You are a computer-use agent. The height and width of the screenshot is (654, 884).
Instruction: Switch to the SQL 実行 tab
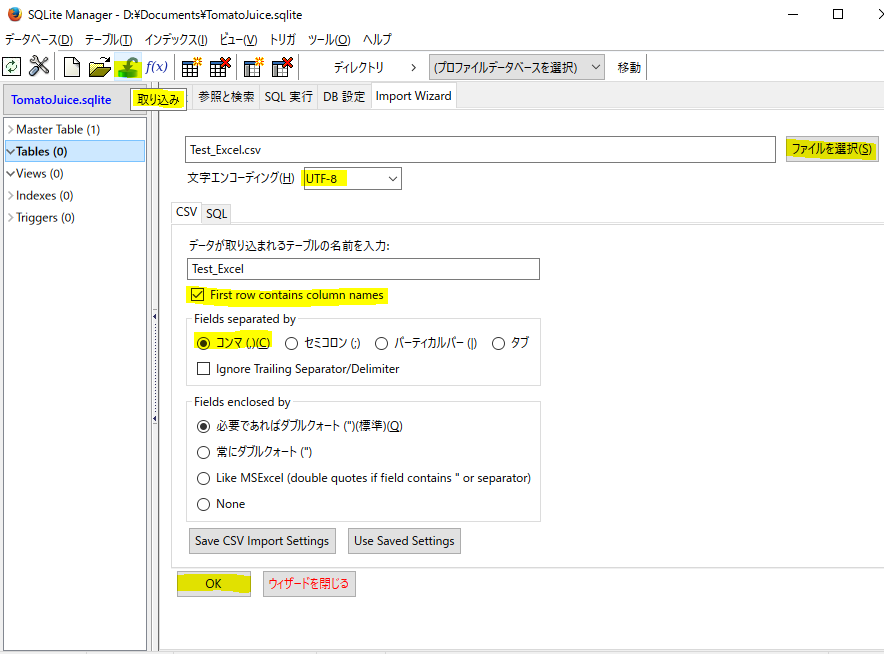pos(288,97)
